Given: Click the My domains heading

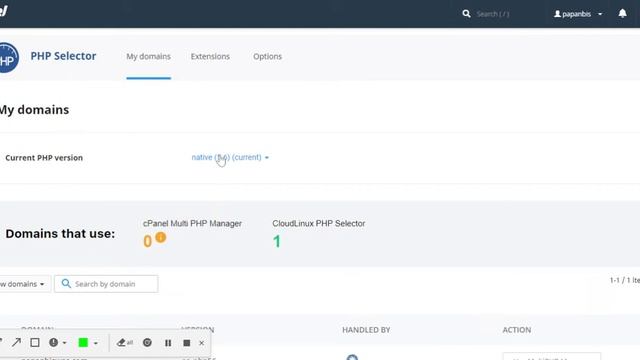Looking at the screenshot, I should (34, 110).
